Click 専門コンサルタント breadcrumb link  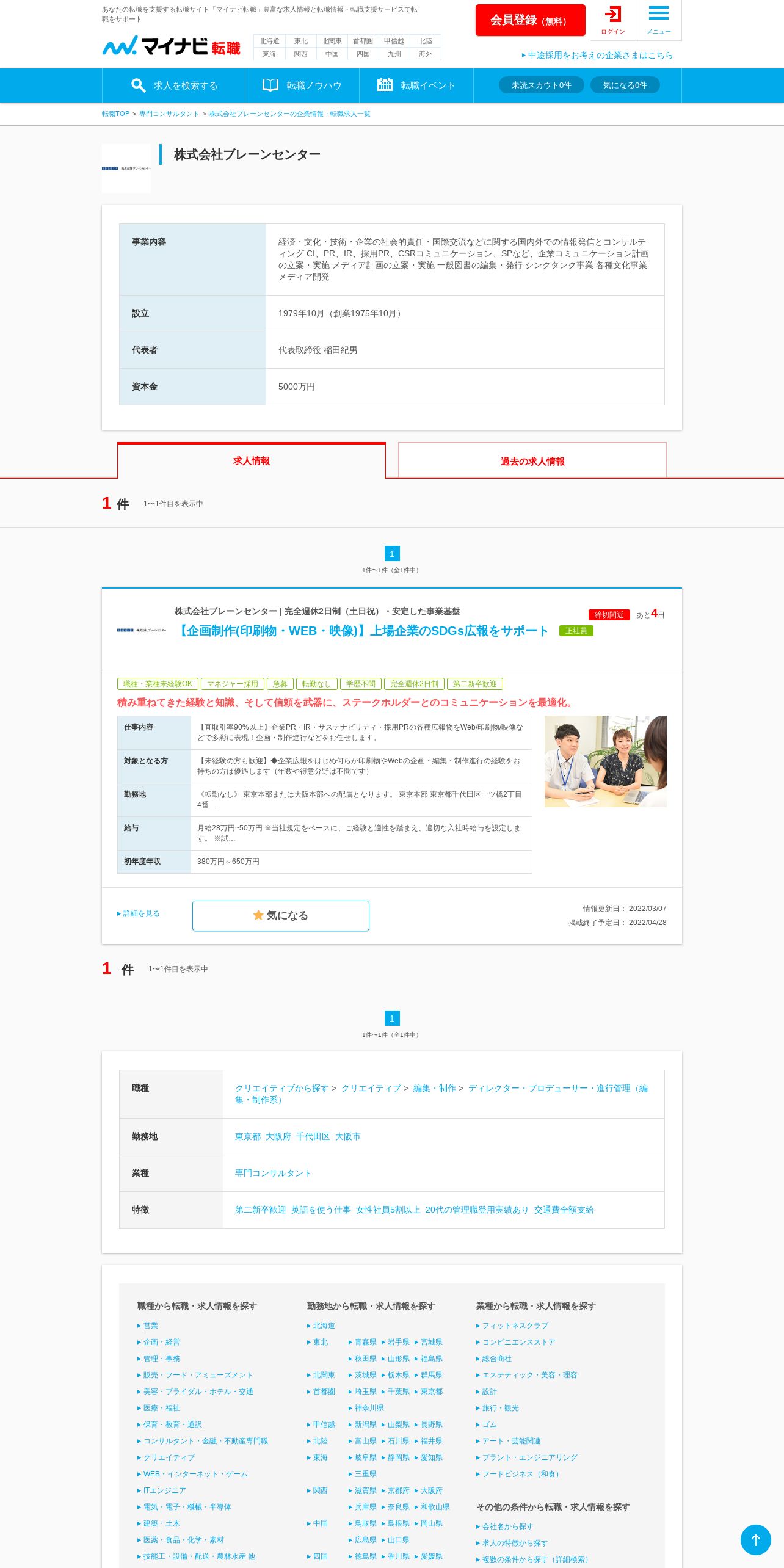click(x=169, y=114)
